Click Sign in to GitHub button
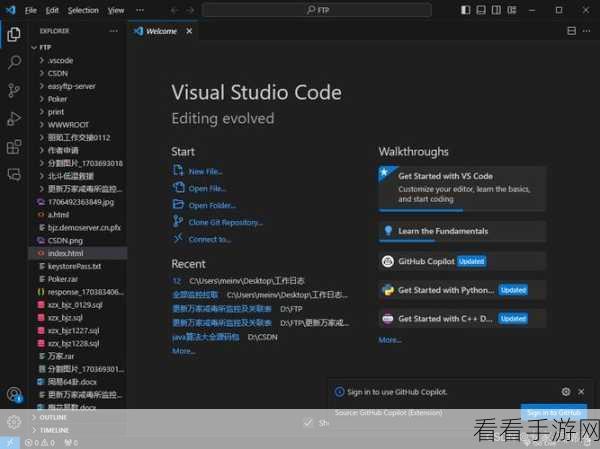Viewport: 600px width, 449px height. (554, 412)
